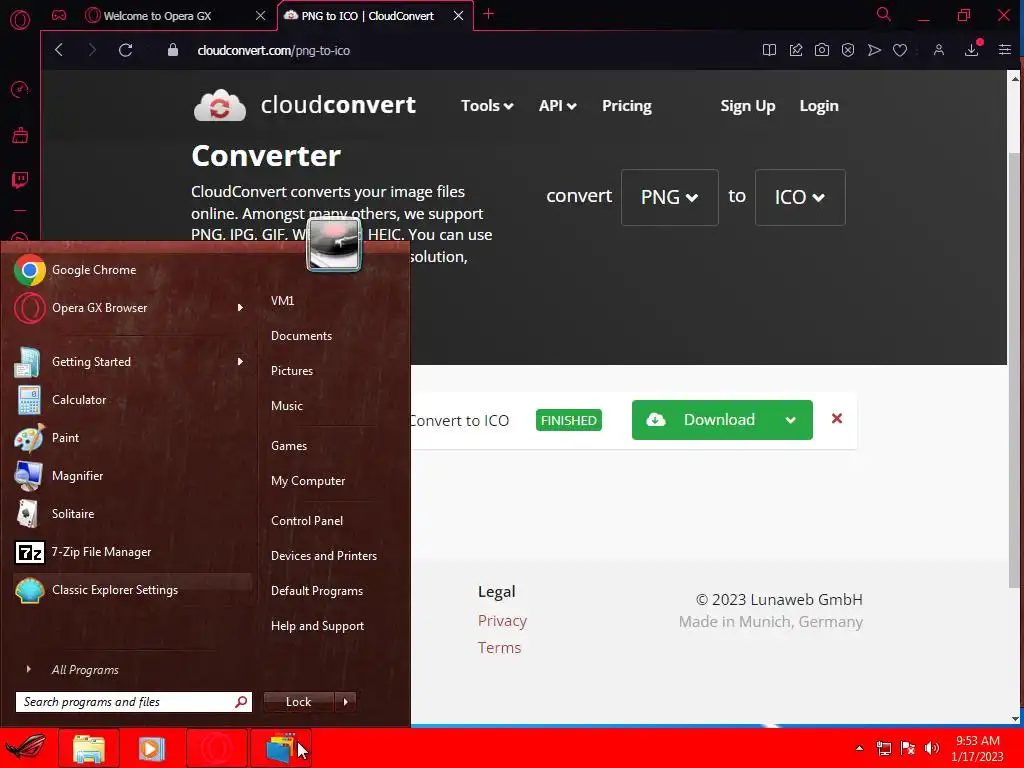The width and height of the screenshot is (1024, 768).
Task: Open Solitaire from start menu
Action: pyautogui.click(x=131, y=513)
